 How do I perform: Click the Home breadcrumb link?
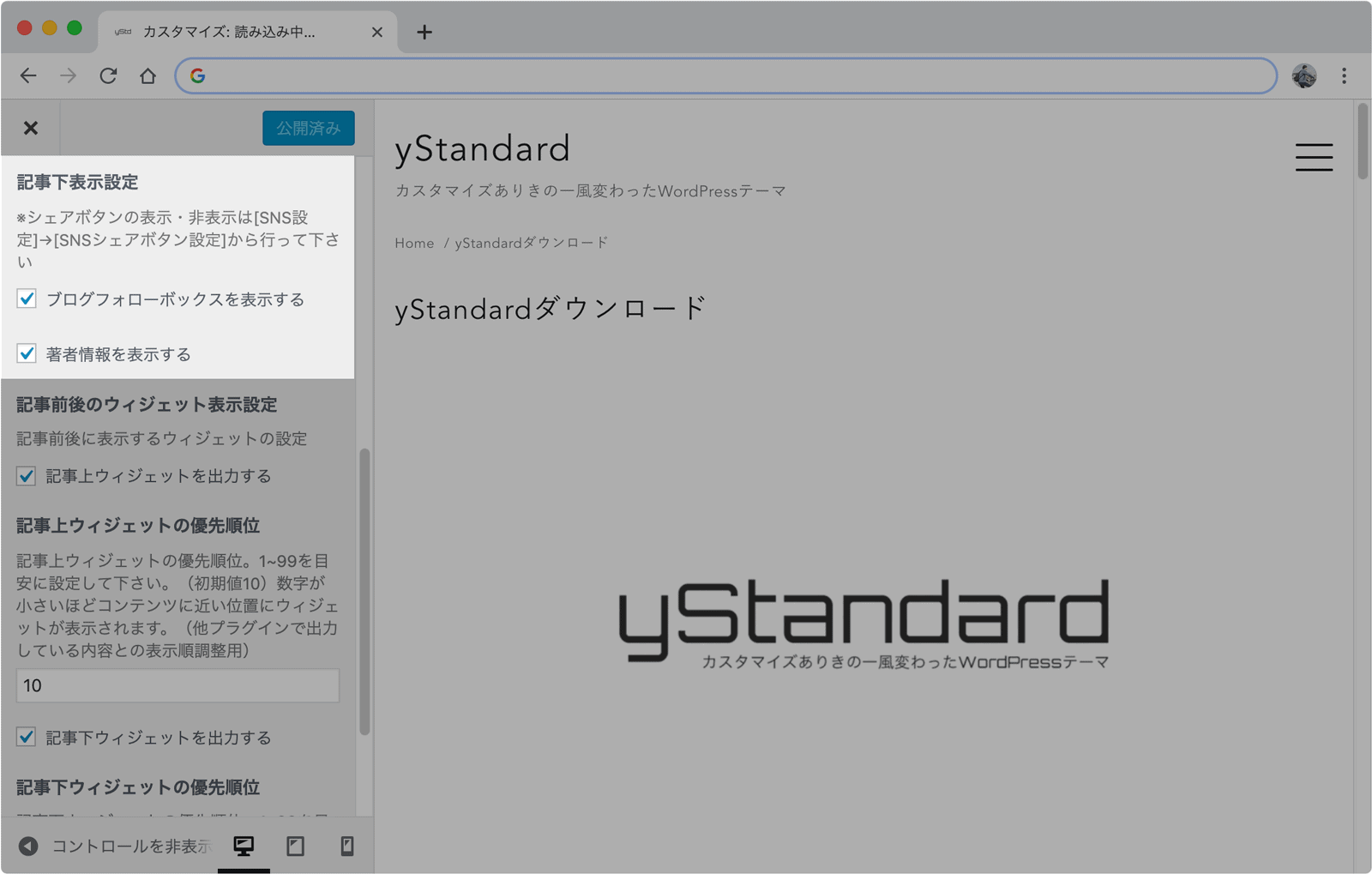(x=414, y=243)
